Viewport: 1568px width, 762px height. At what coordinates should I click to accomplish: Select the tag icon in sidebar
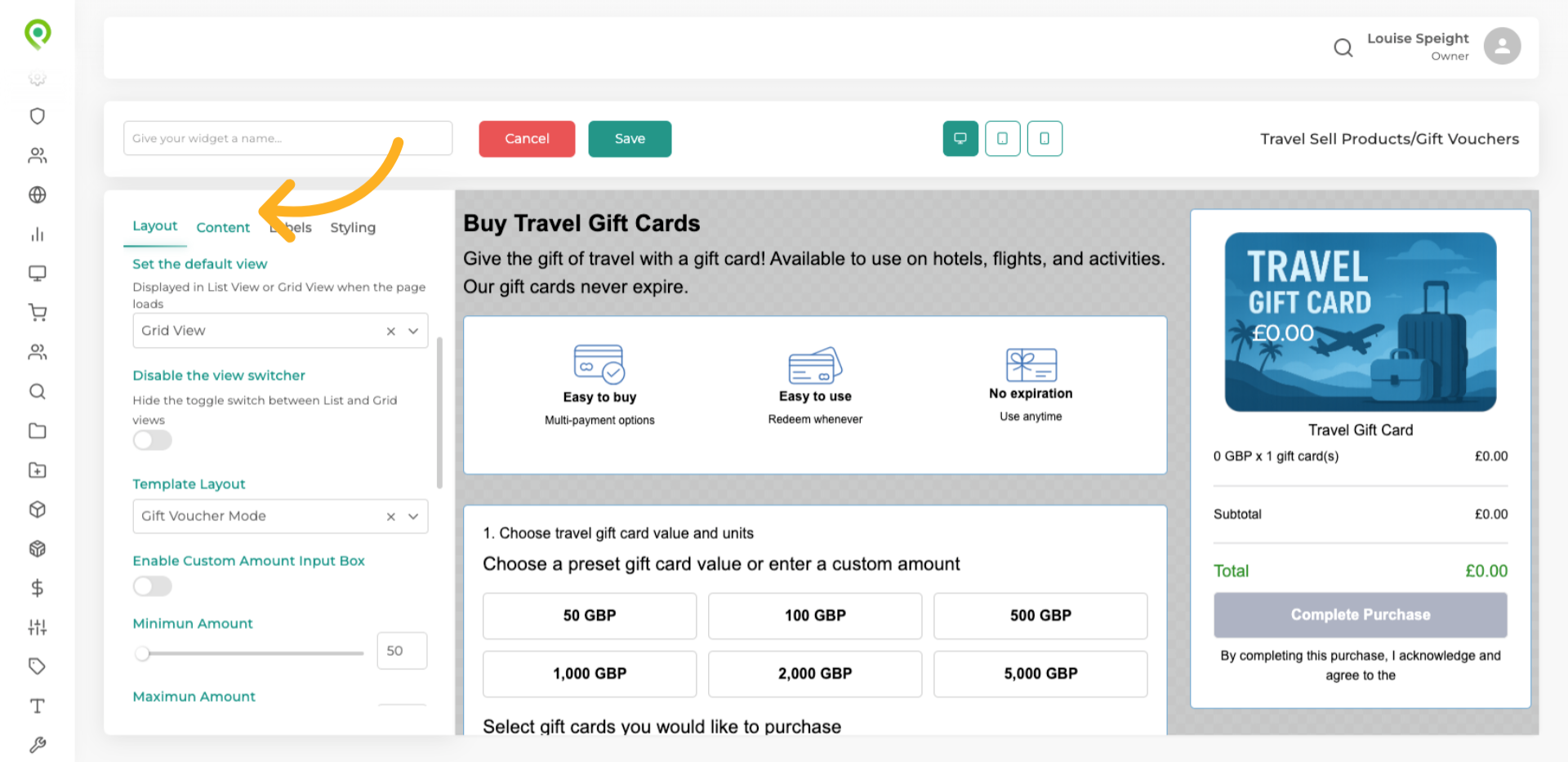coord(37,666)
